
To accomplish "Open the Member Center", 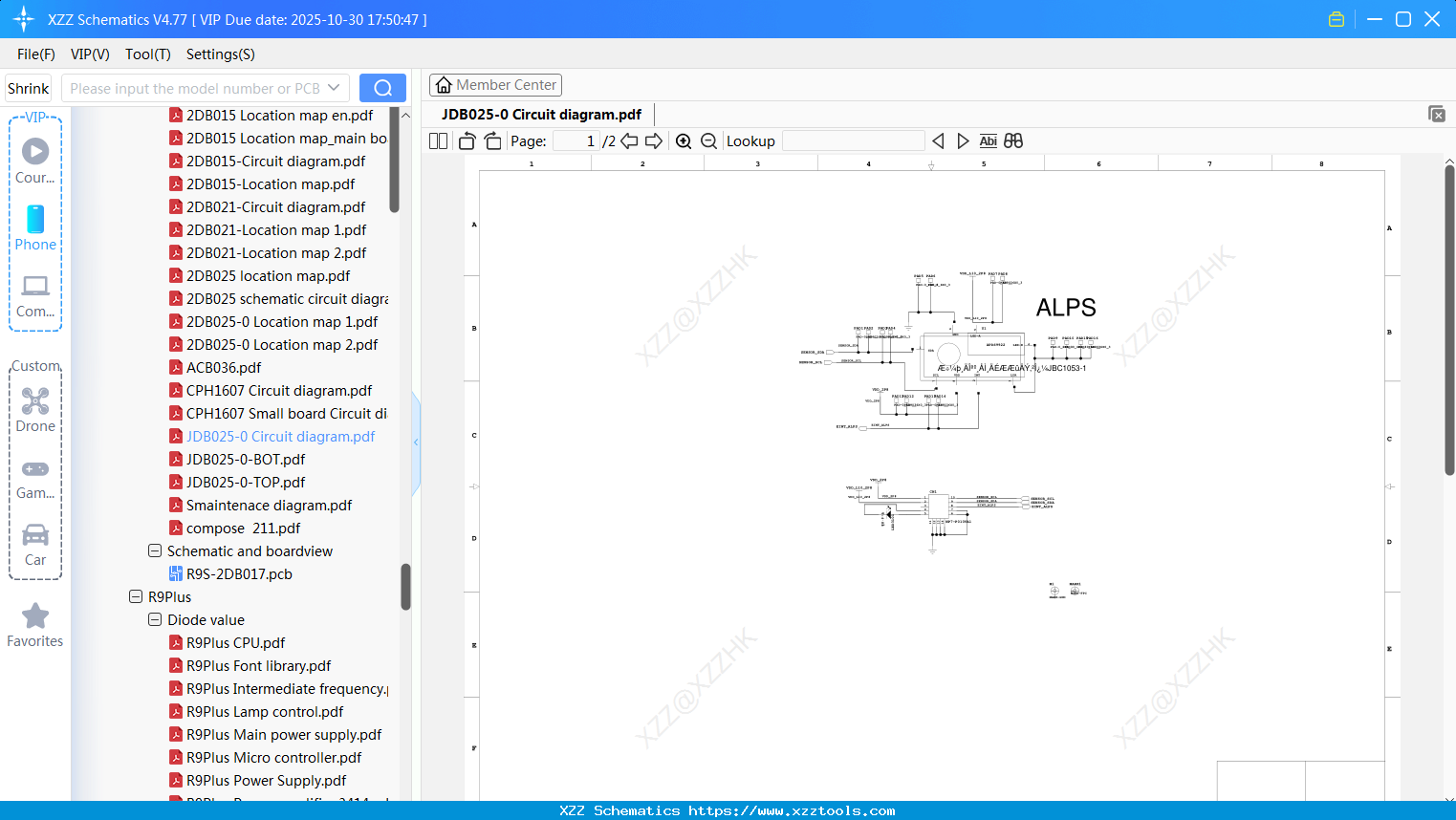I will [x=495, y=85].
